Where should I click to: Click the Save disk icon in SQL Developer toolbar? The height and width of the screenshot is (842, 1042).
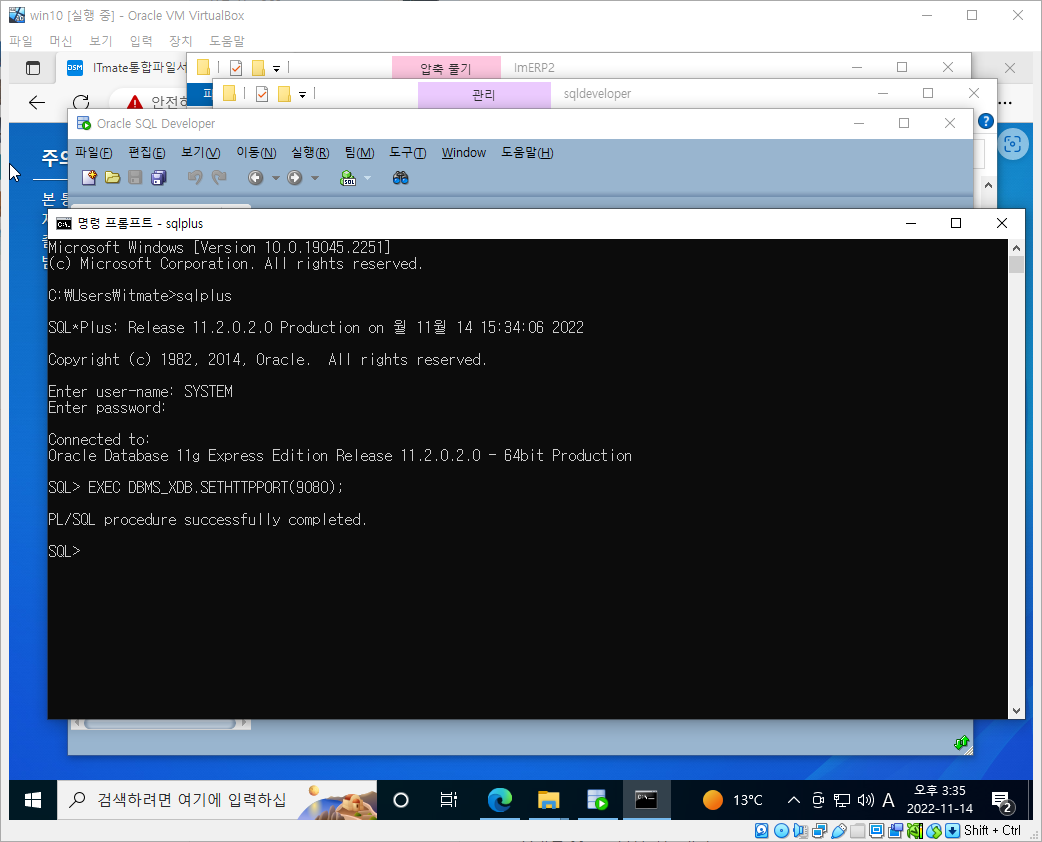135,177
